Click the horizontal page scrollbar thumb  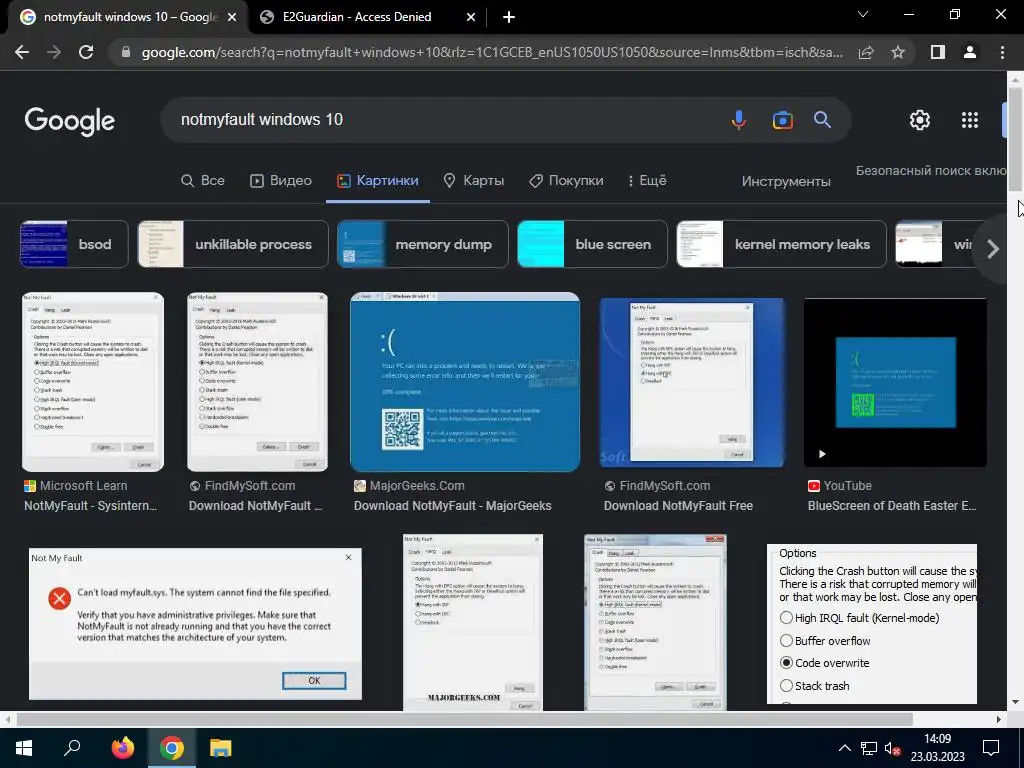(464, 719)
